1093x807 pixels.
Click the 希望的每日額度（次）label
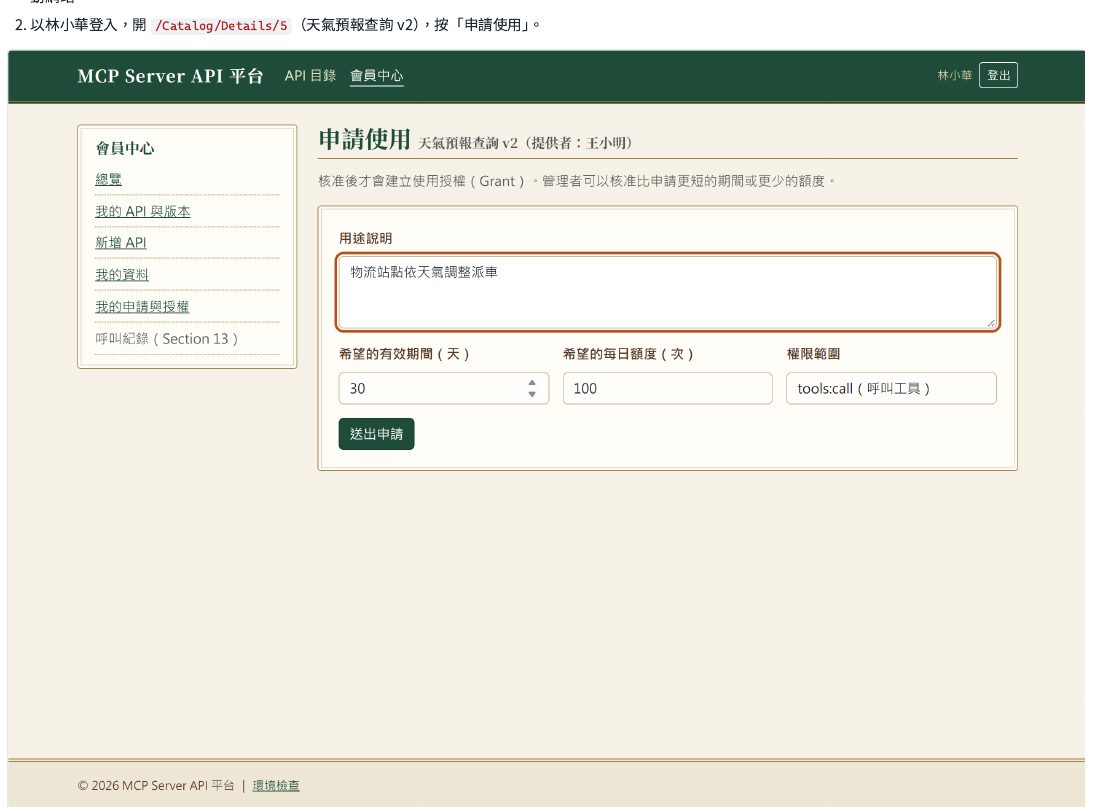tap(628, 354)
